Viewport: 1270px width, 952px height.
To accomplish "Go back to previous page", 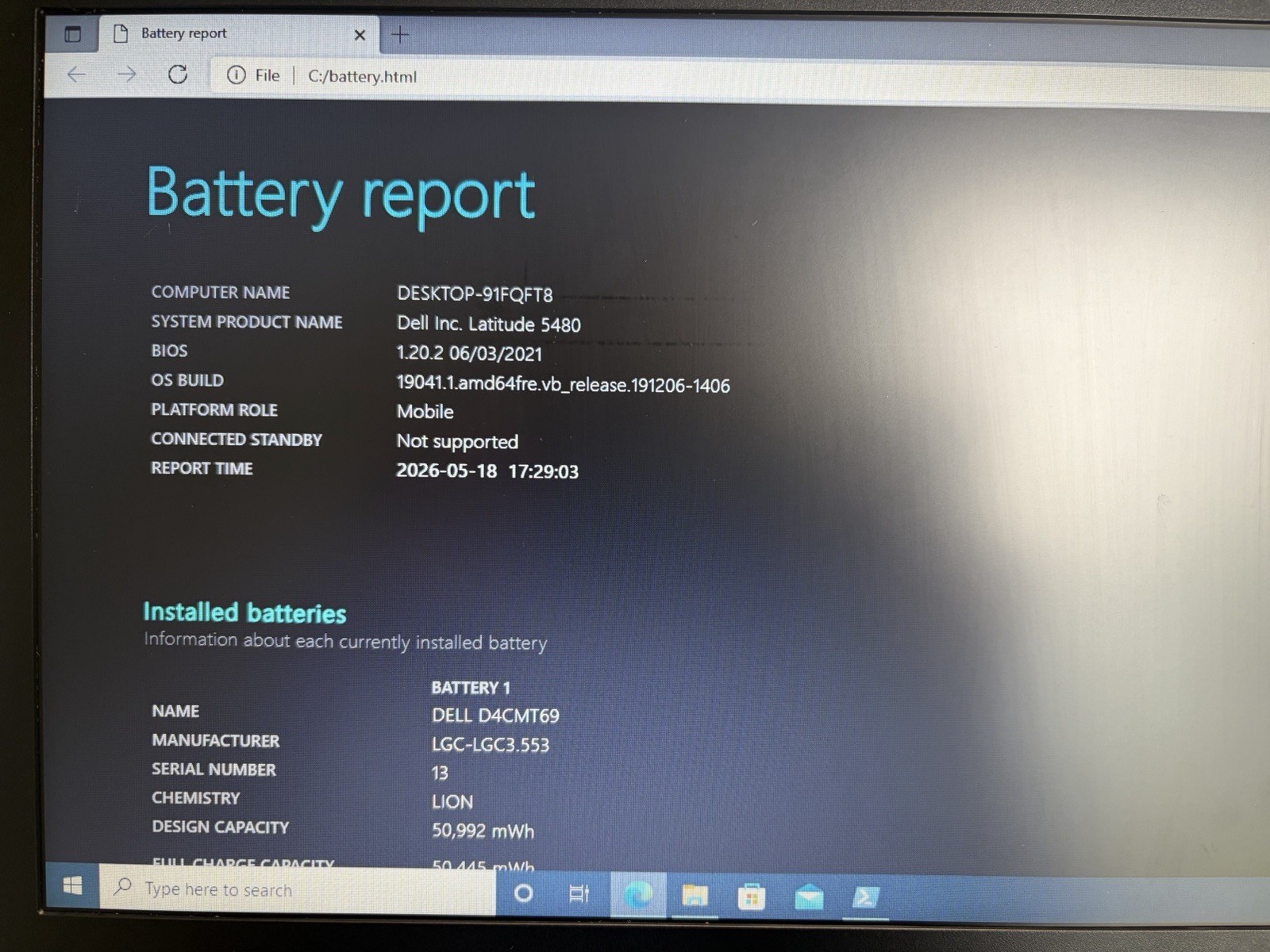I will 76,75.
